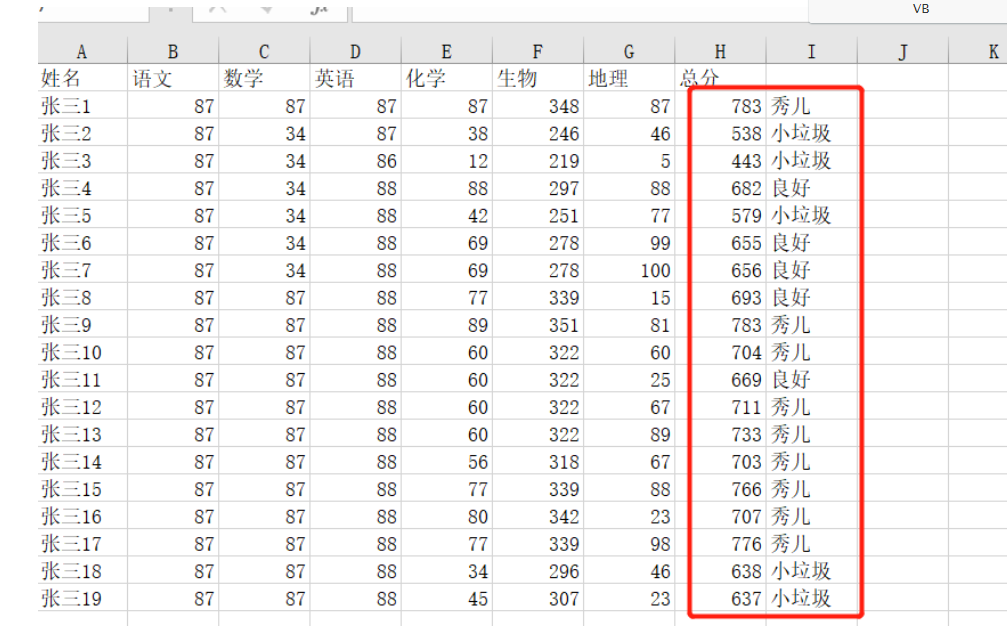Screen dimensions: 1007x626
Task: Select 生物 score 351 in 张三9 row
Action: coord(538,324)
